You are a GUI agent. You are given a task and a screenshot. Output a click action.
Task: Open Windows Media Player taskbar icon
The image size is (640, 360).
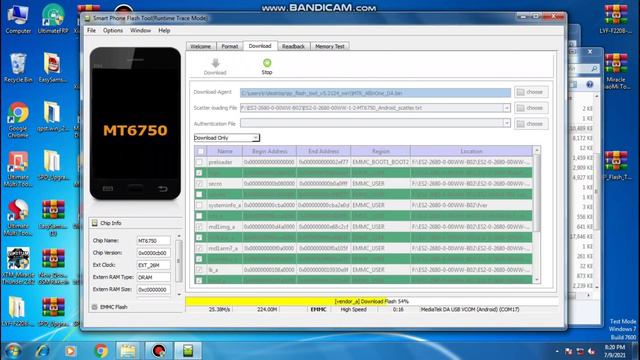click(70, 351)
